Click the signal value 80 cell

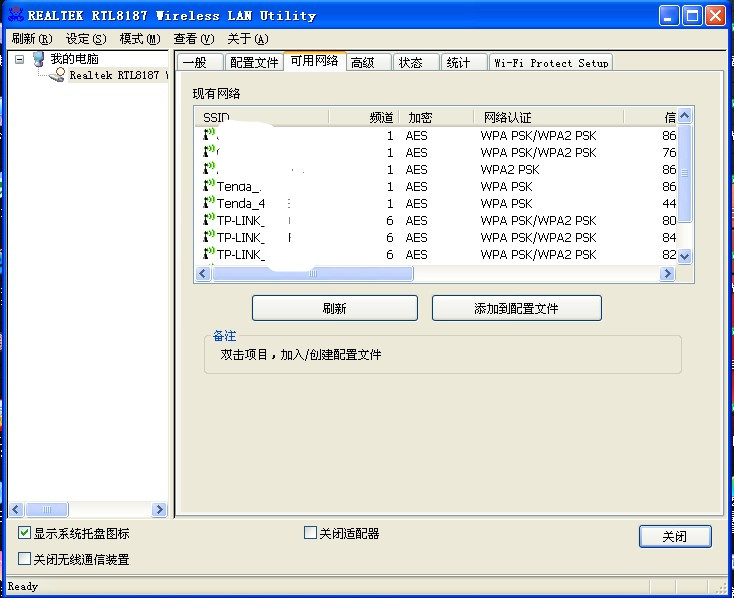[x=669, y=220]
